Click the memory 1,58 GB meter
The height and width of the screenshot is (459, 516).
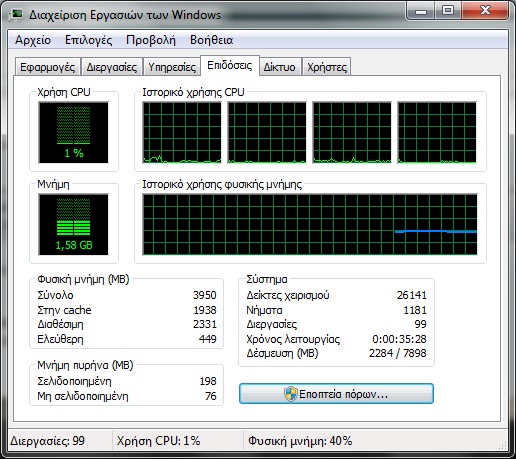click(73, 224)
